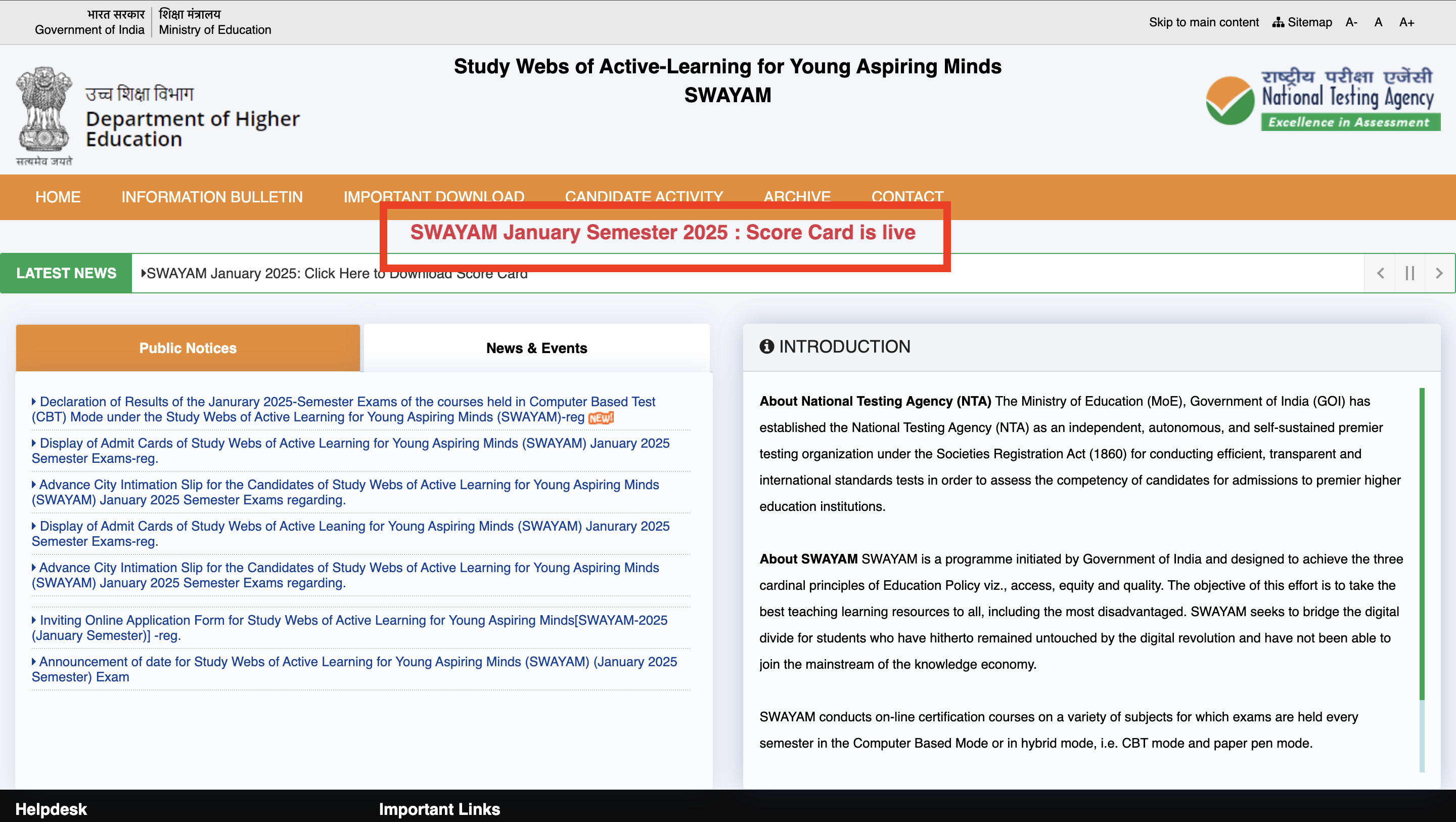Select the Public Notices tab

coord(188,348)
